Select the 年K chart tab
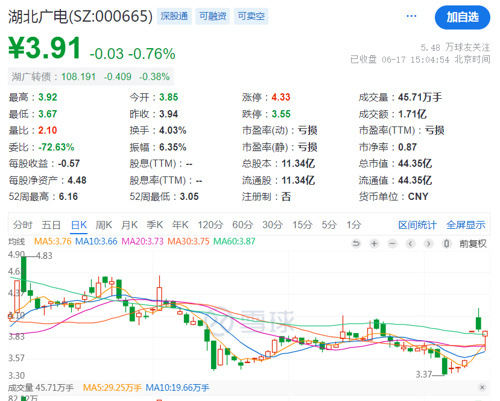The width and height of the screenshot is (500, 401). tap(180, 225)
